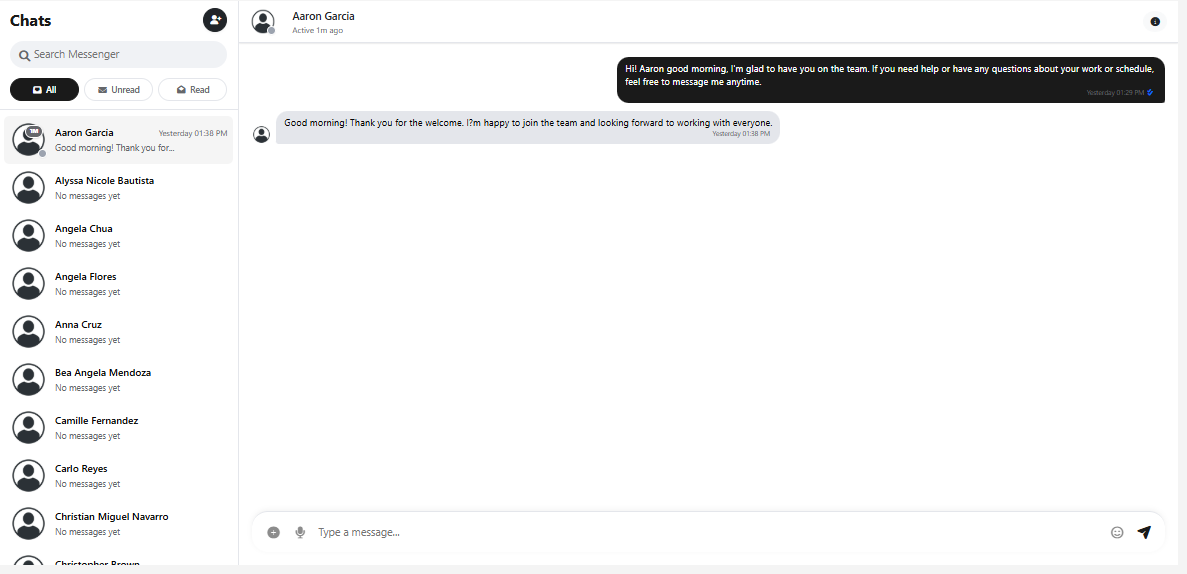The image size is (1187, 574).
Task: Open the emoji picker icon
Action: coord(1117,532)
